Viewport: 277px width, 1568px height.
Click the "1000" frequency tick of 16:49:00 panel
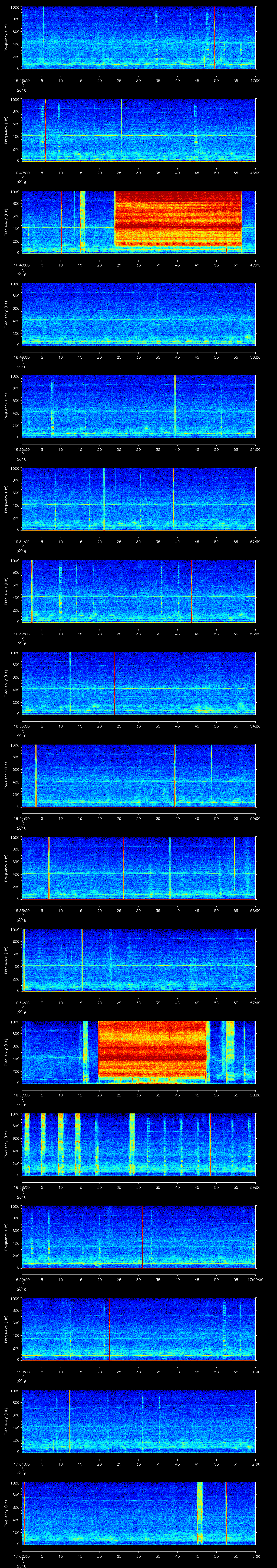click(x=15, y=284)
